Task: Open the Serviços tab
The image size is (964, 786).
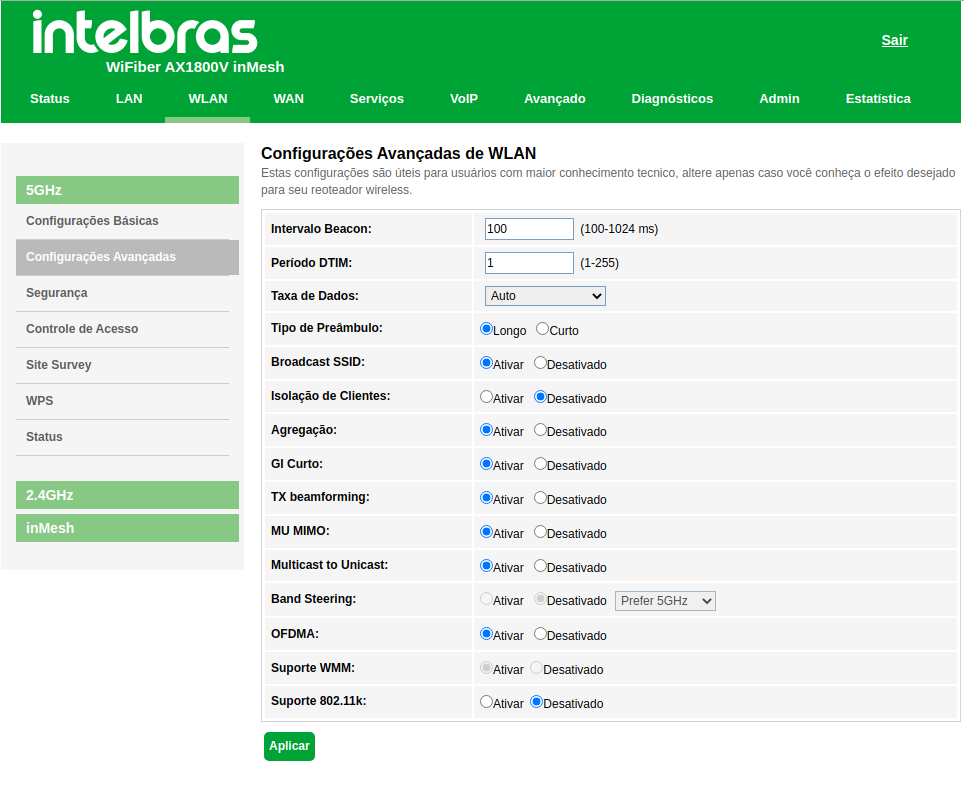Action: tap(377, 98)
